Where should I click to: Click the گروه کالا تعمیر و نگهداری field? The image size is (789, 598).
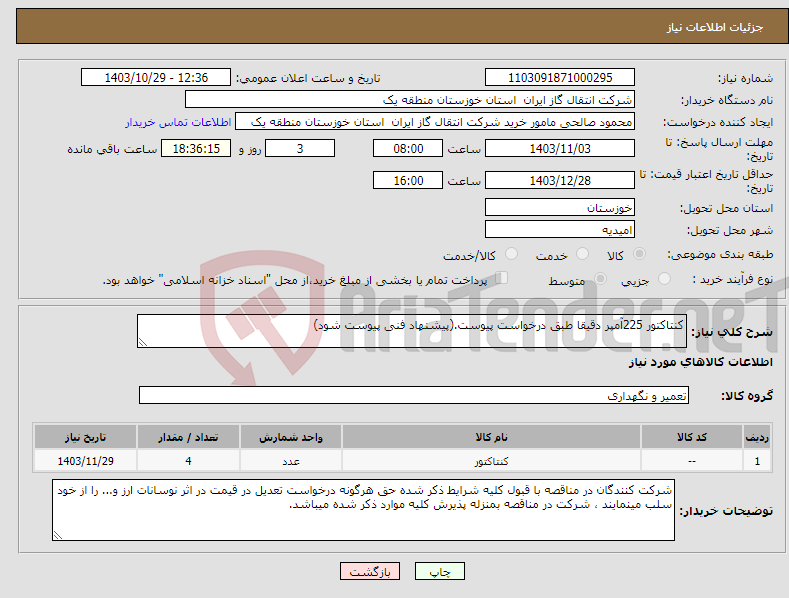(414, 396)
